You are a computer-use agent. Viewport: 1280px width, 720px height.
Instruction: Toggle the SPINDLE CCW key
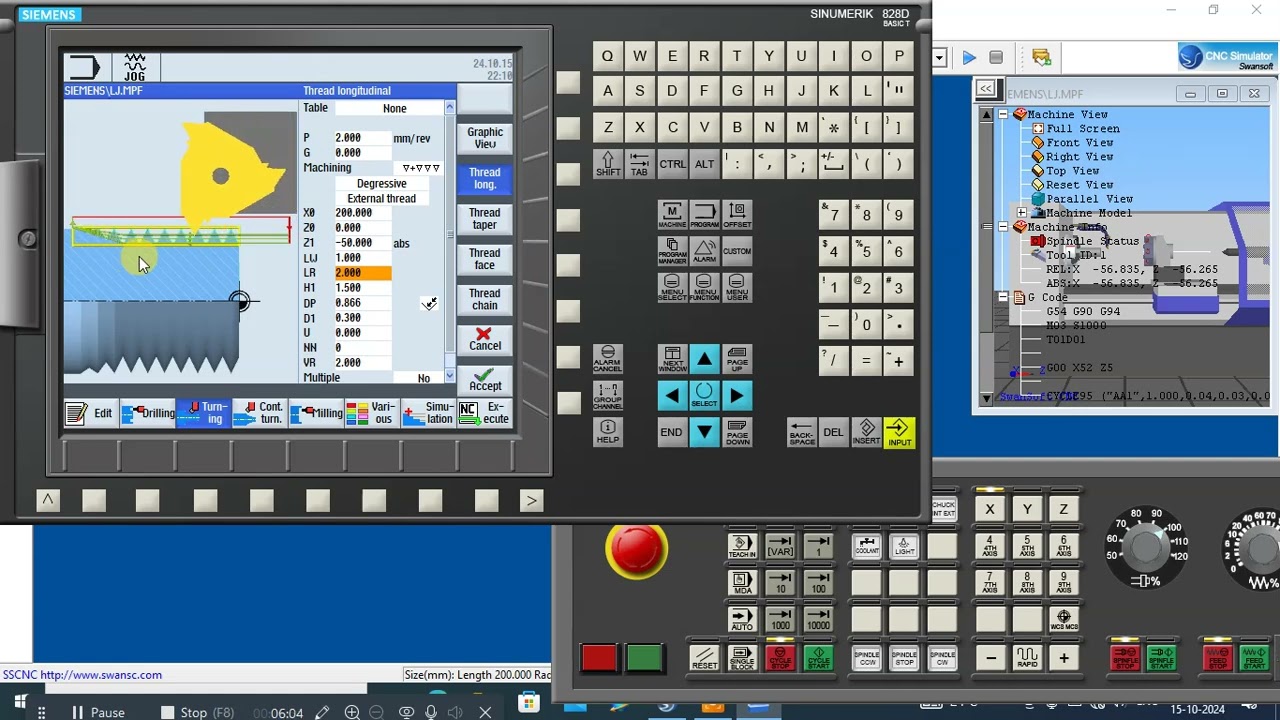click(866, 657)
